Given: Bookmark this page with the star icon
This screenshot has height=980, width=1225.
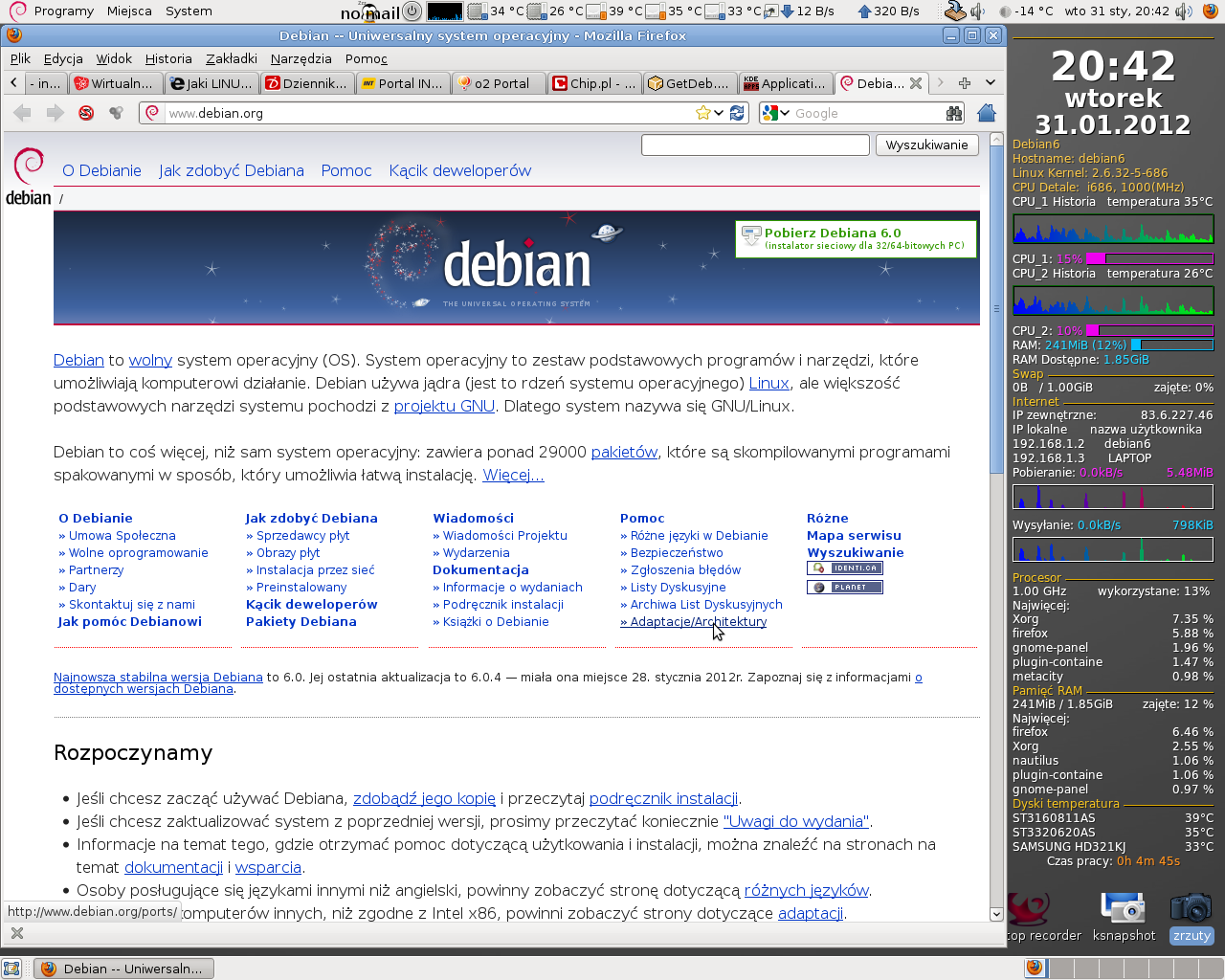Looking at the screenshot, I should point(703,113).
